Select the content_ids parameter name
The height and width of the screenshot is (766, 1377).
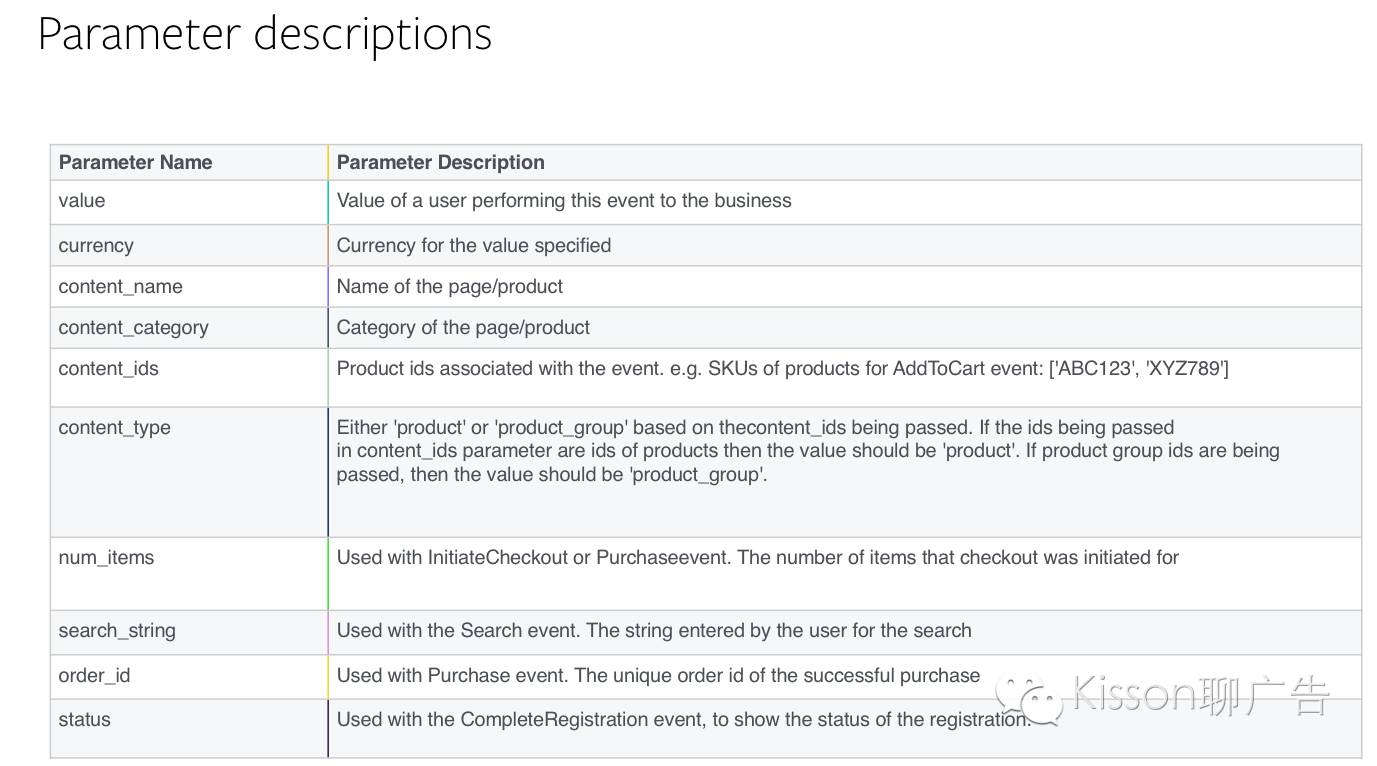[108, 368]
